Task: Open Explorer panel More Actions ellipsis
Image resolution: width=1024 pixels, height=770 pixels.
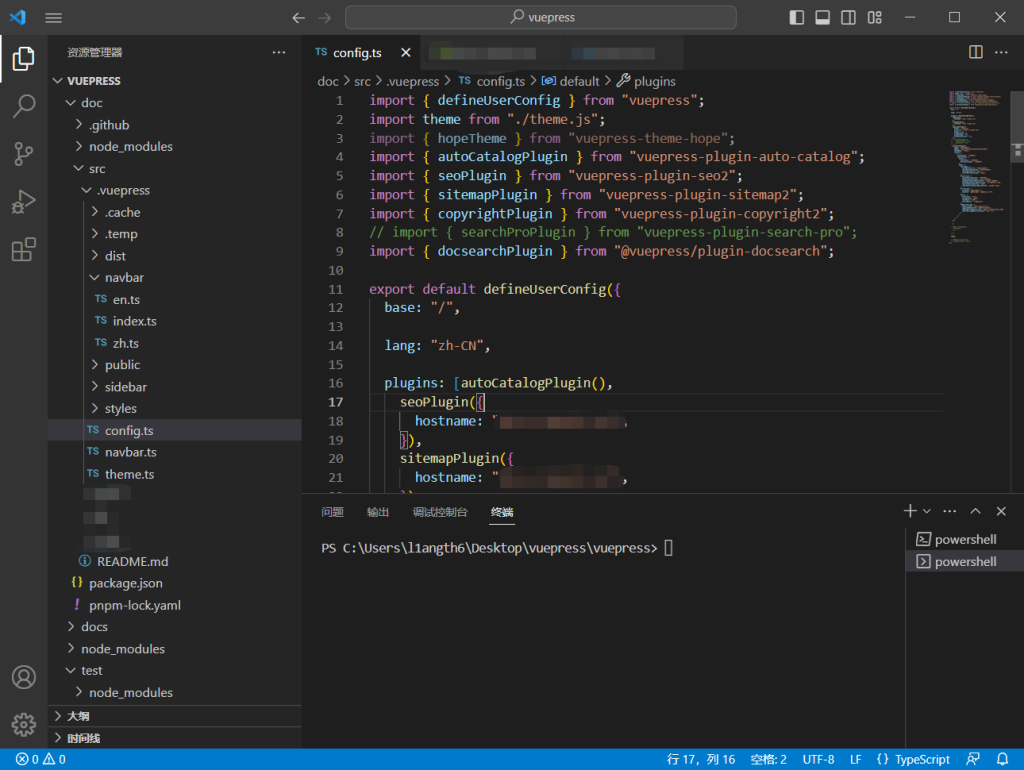Action: click(x=279, y=52)
